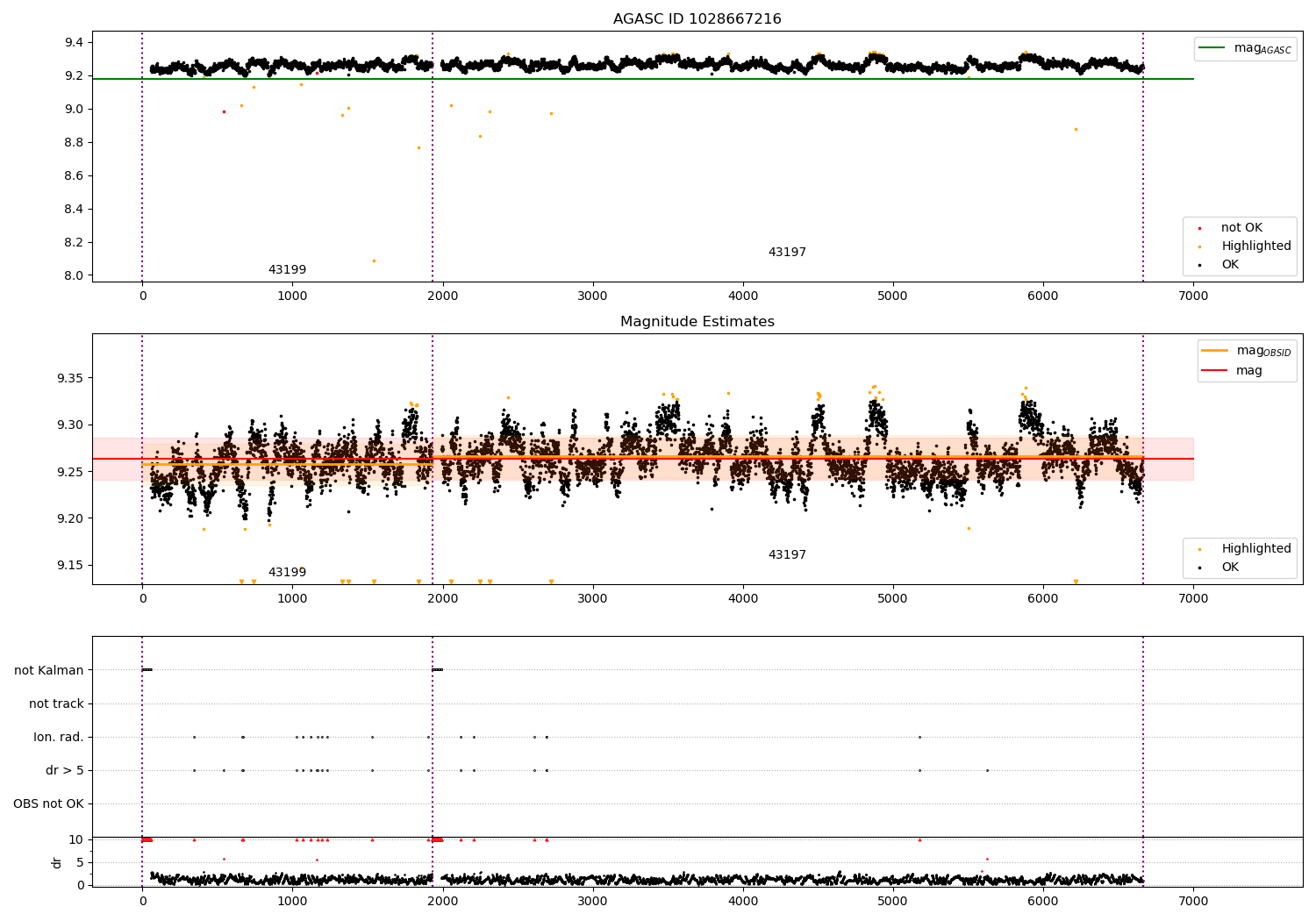Click the 8.0 y-axis tick of top plot
The image size is (1316, 921).
[74, 275]
